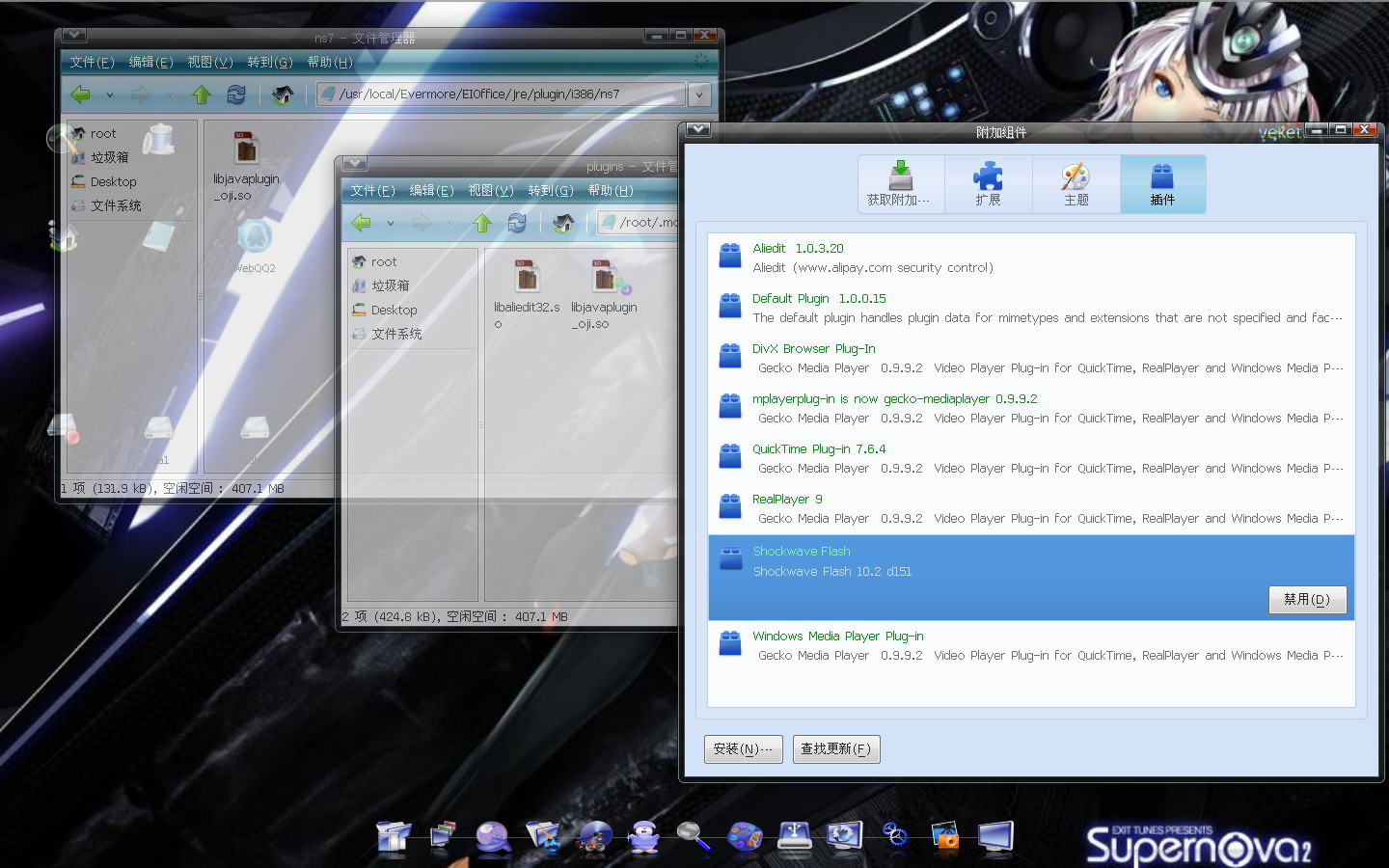This screenshot has height=868, width=1389.
Task: Click the plain monitor dock icon
Action: pos(994,836)
